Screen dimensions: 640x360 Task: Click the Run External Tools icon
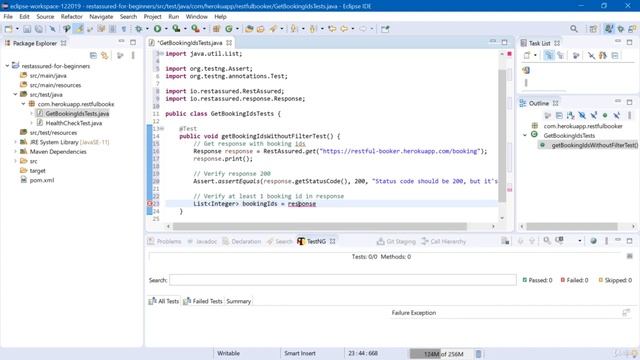click(x=196, y=29)
